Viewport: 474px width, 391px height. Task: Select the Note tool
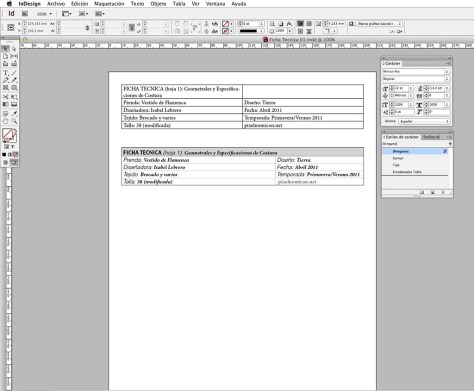(6, 114)
